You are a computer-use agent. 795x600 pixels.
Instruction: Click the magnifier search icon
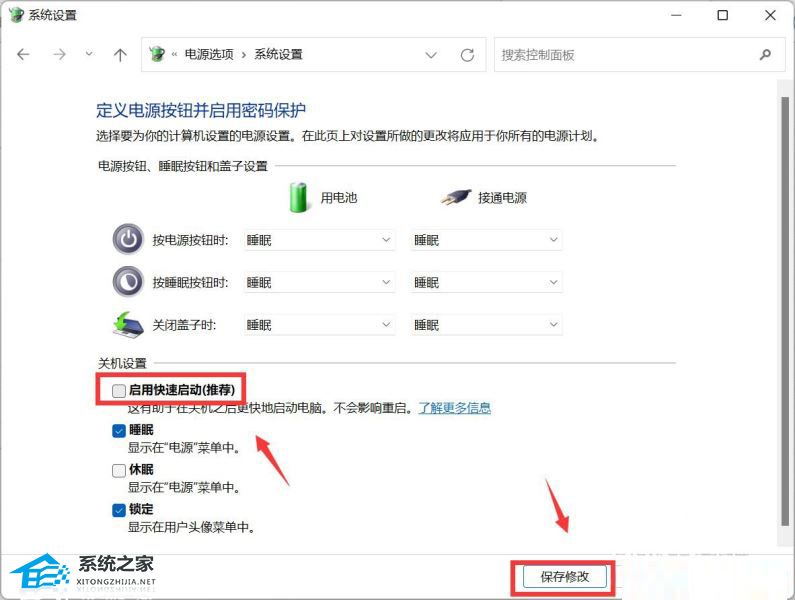(766, 54)
